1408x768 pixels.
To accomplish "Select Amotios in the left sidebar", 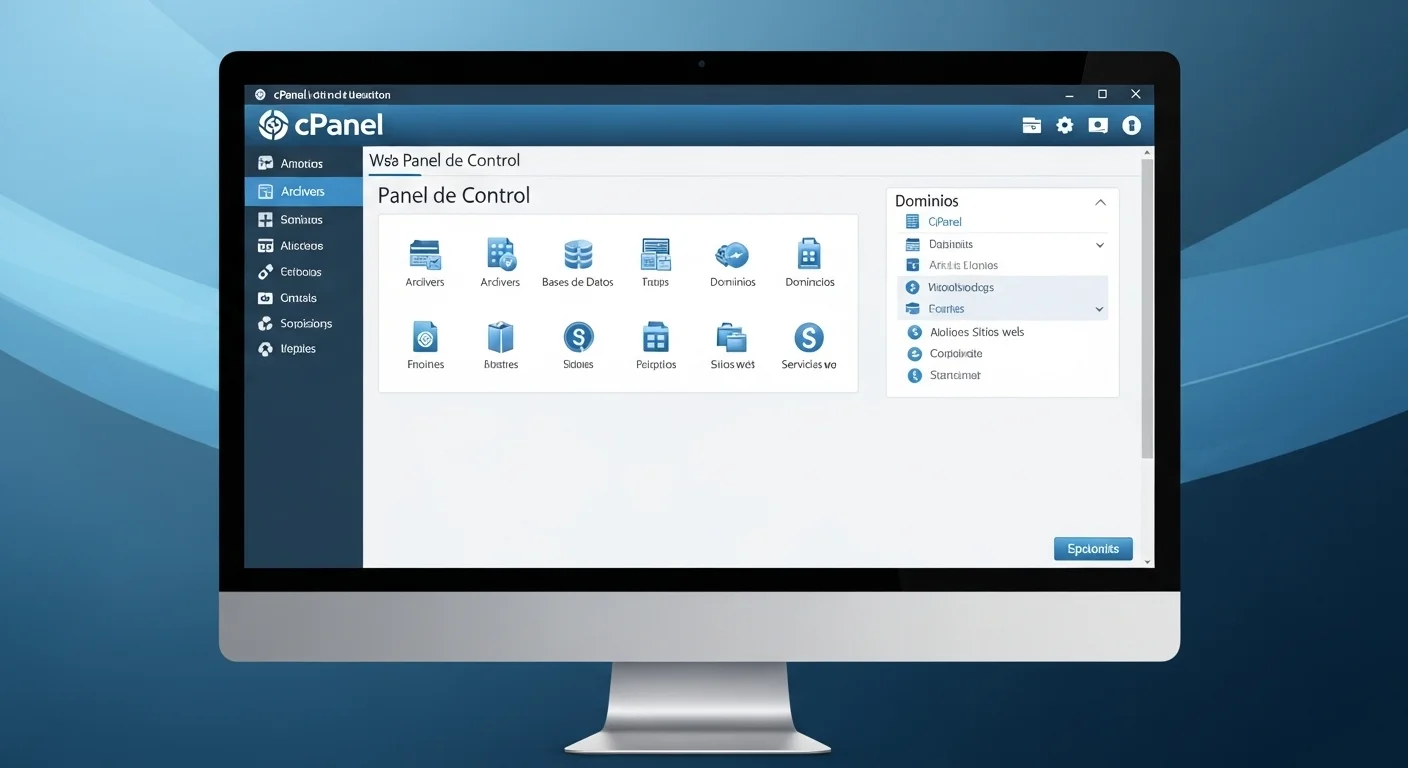I will tap(303, 163).
